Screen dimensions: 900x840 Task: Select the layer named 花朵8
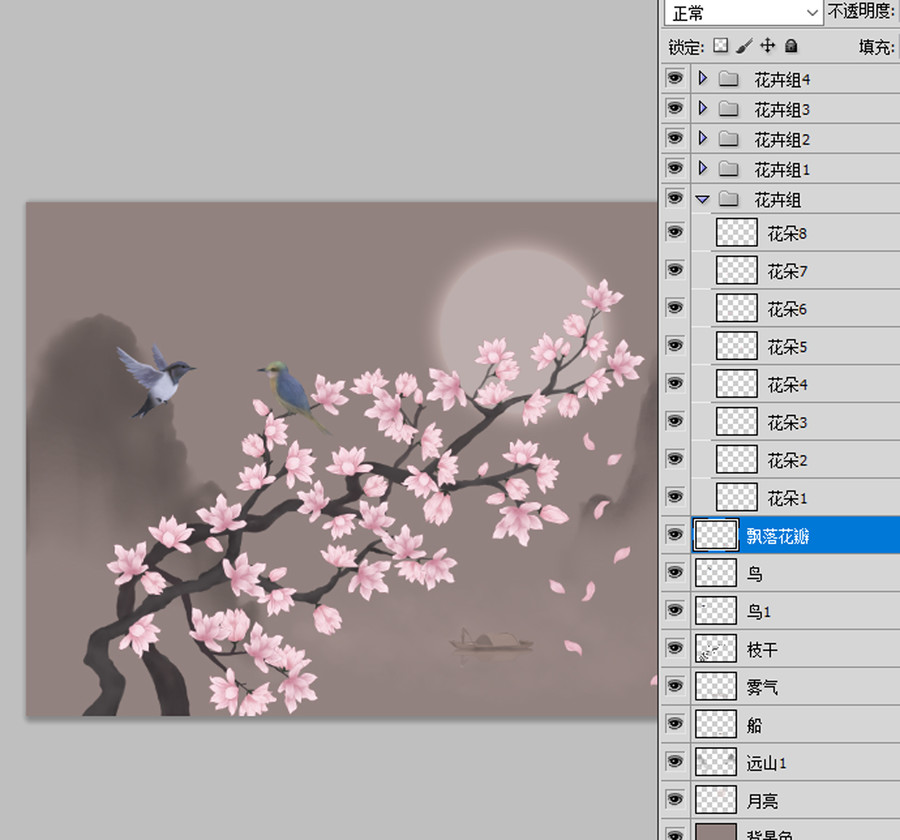pyautogui.click(x=788, y=234)
